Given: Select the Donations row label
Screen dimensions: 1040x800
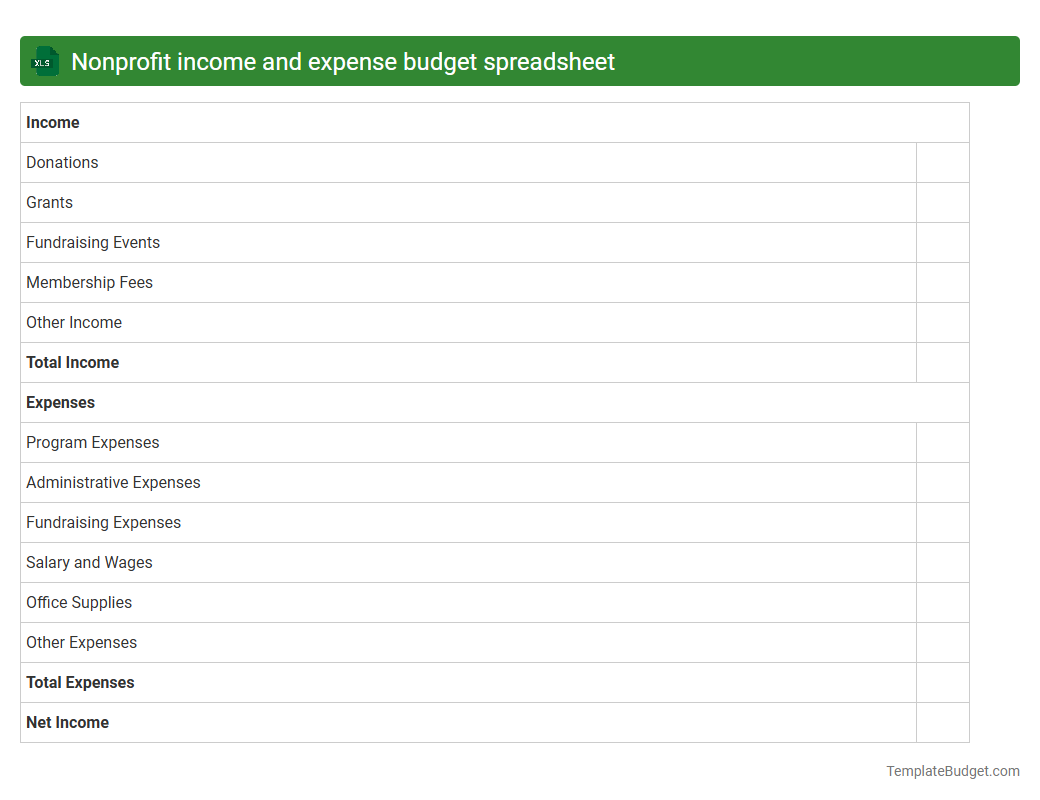Looking at the screenshot, I should [62, 162].
